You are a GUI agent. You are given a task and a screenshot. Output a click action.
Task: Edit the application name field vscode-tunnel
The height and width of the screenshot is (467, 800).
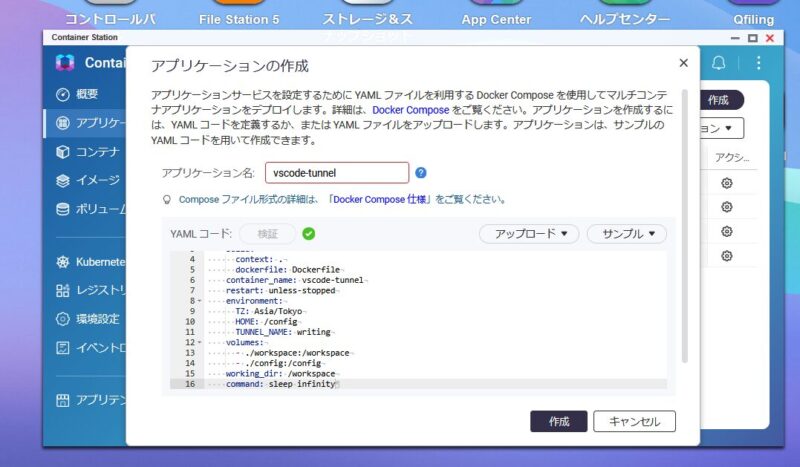337,173
